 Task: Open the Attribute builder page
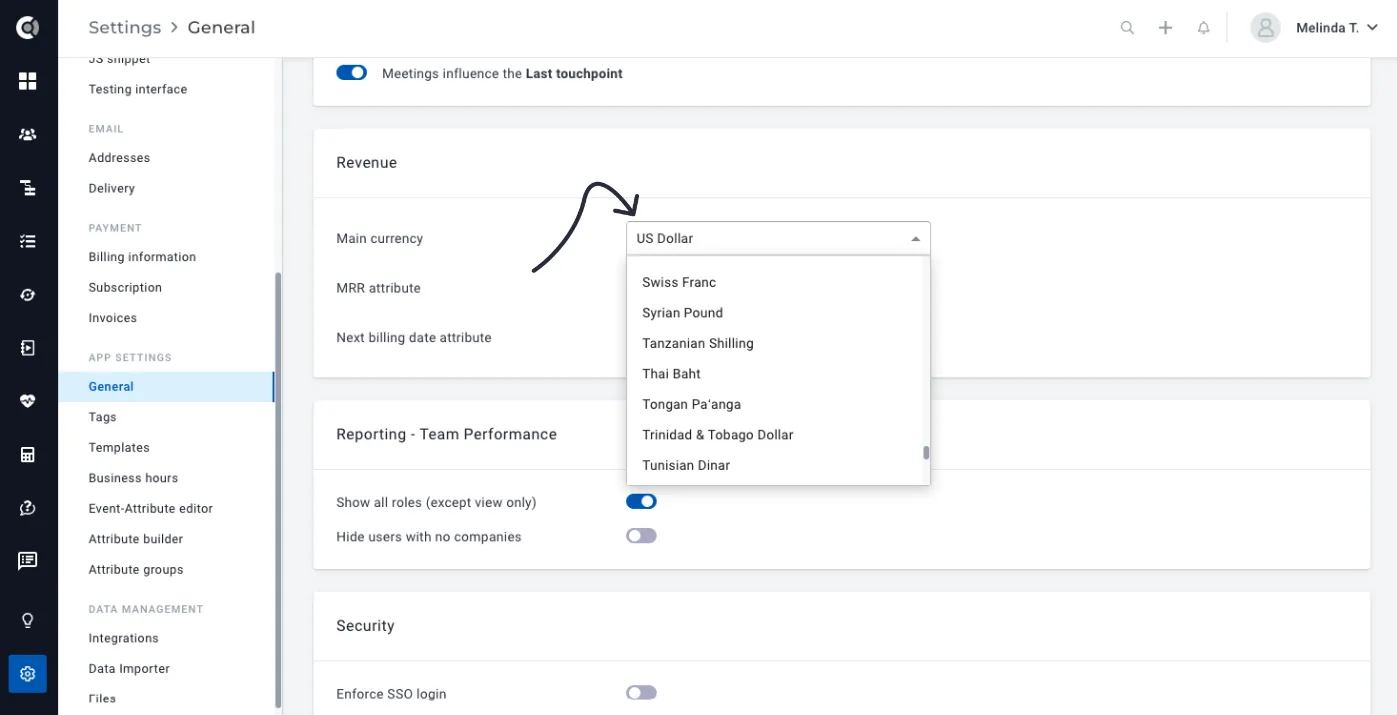pyautogui.click(x=136, y=539)
